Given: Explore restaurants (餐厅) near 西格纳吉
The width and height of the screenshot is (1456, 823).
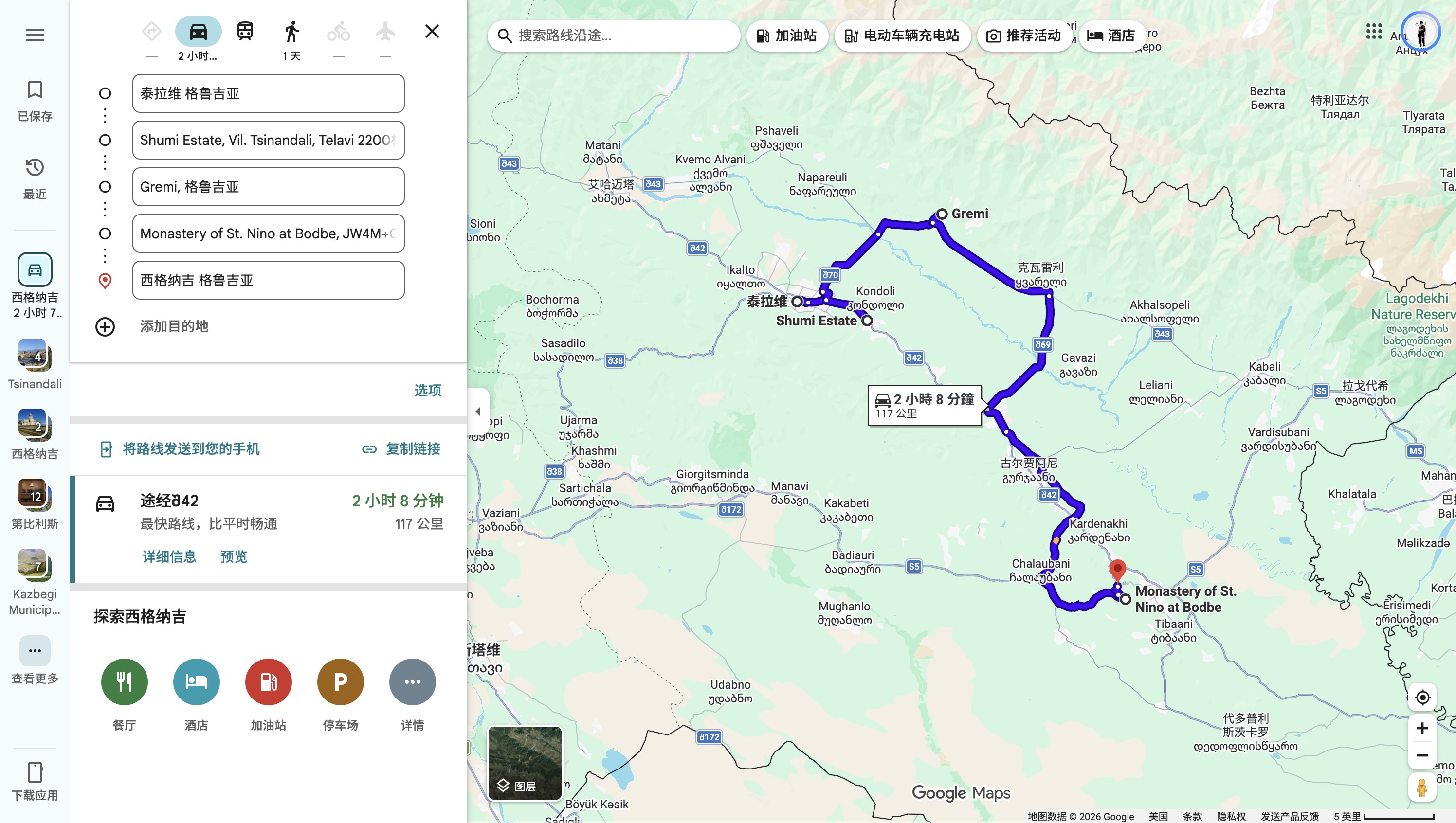Looking at the screenshot, I should pos(125,682).
